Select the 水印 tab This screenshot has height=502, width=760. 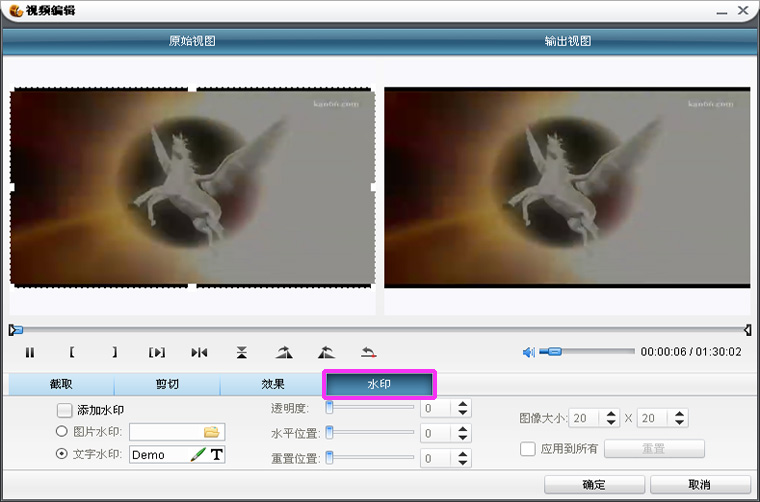coord(380,384)
